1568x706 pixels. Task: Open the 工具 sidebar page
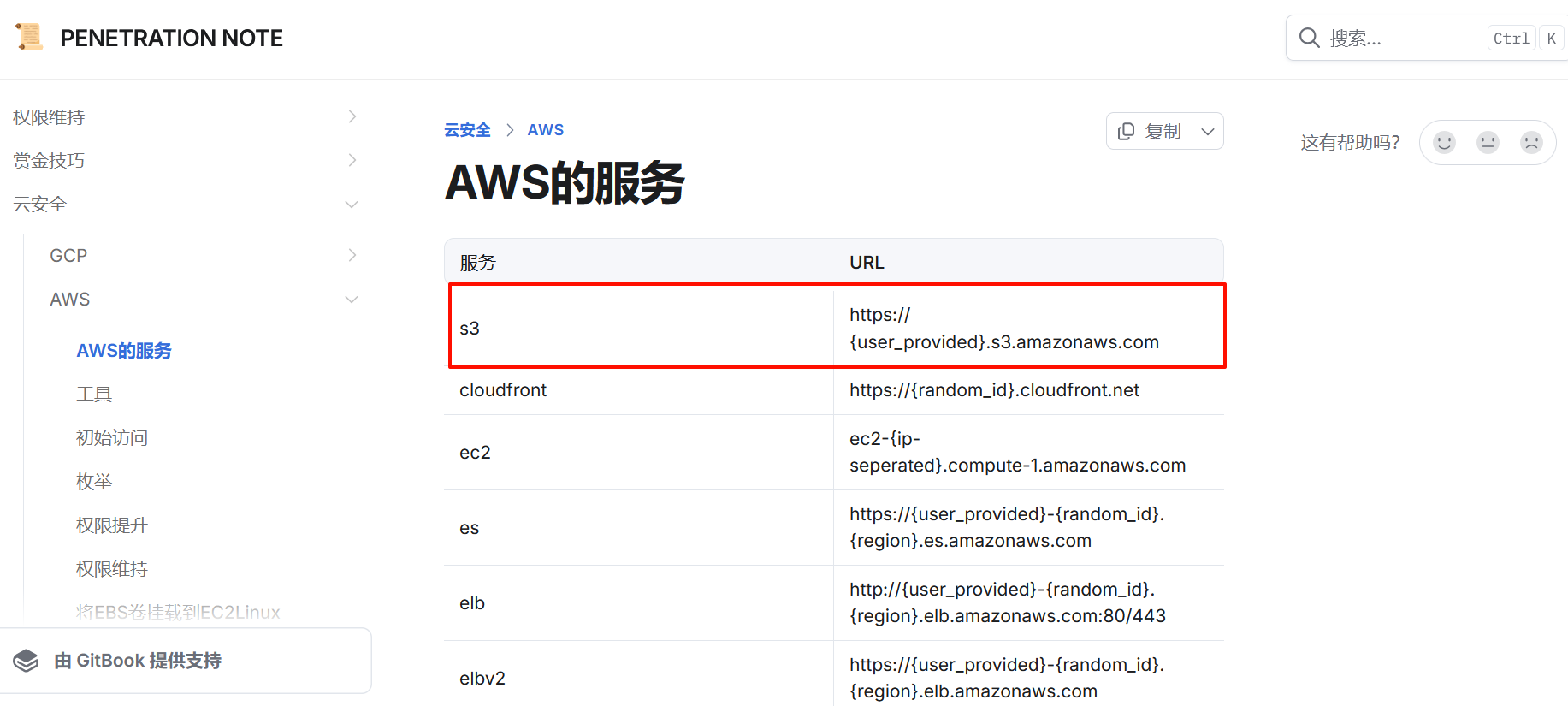coord(94,394)
